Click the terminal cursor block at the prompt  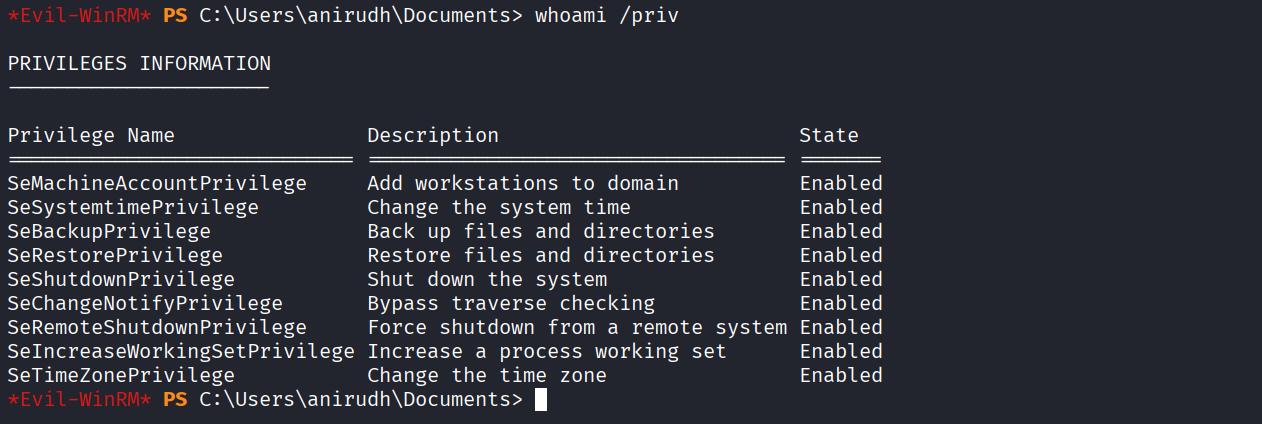tap(541, 400)
